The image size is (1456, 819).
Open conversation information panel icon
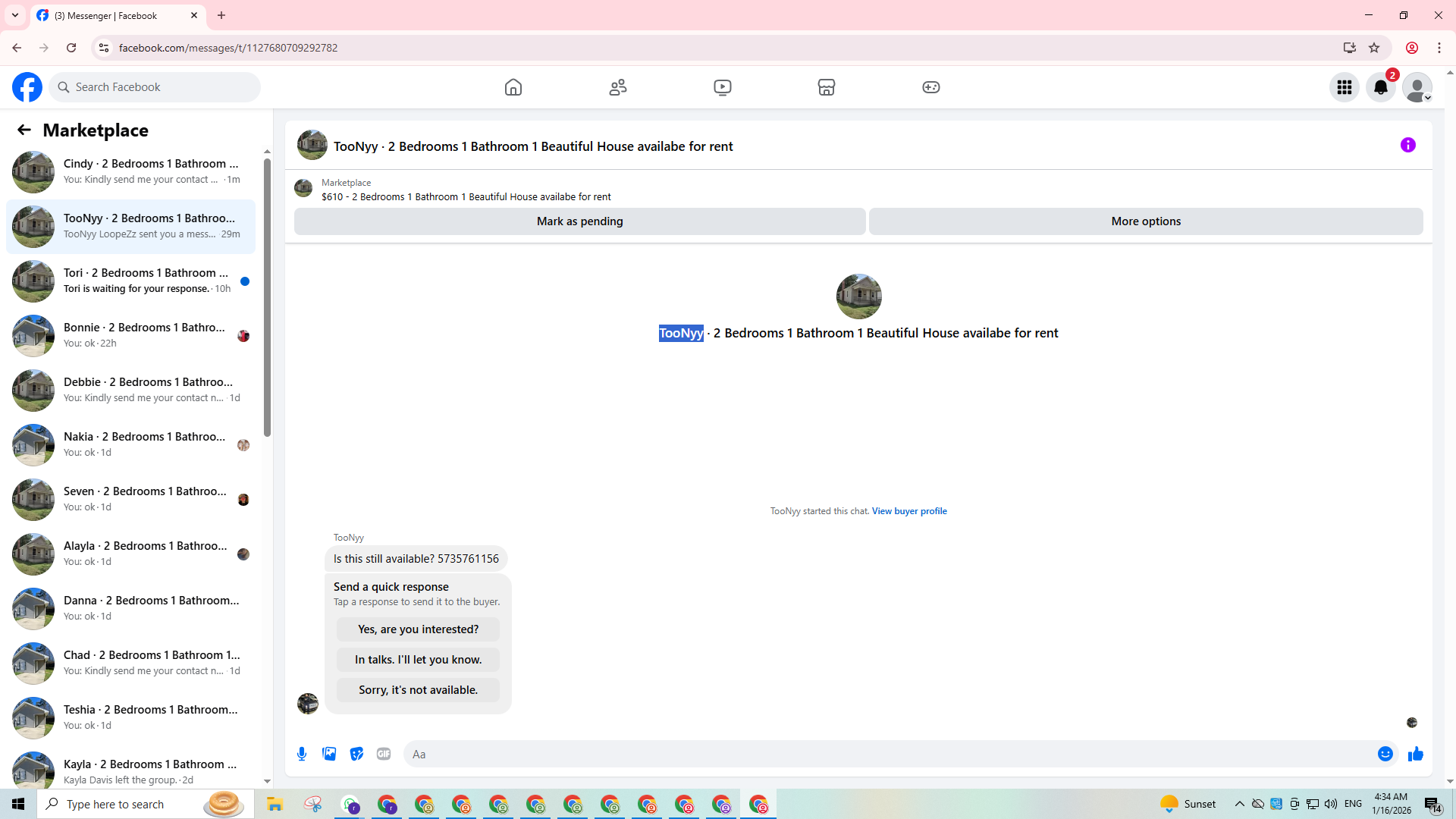pyautogui.click(x=1407, y=145)
